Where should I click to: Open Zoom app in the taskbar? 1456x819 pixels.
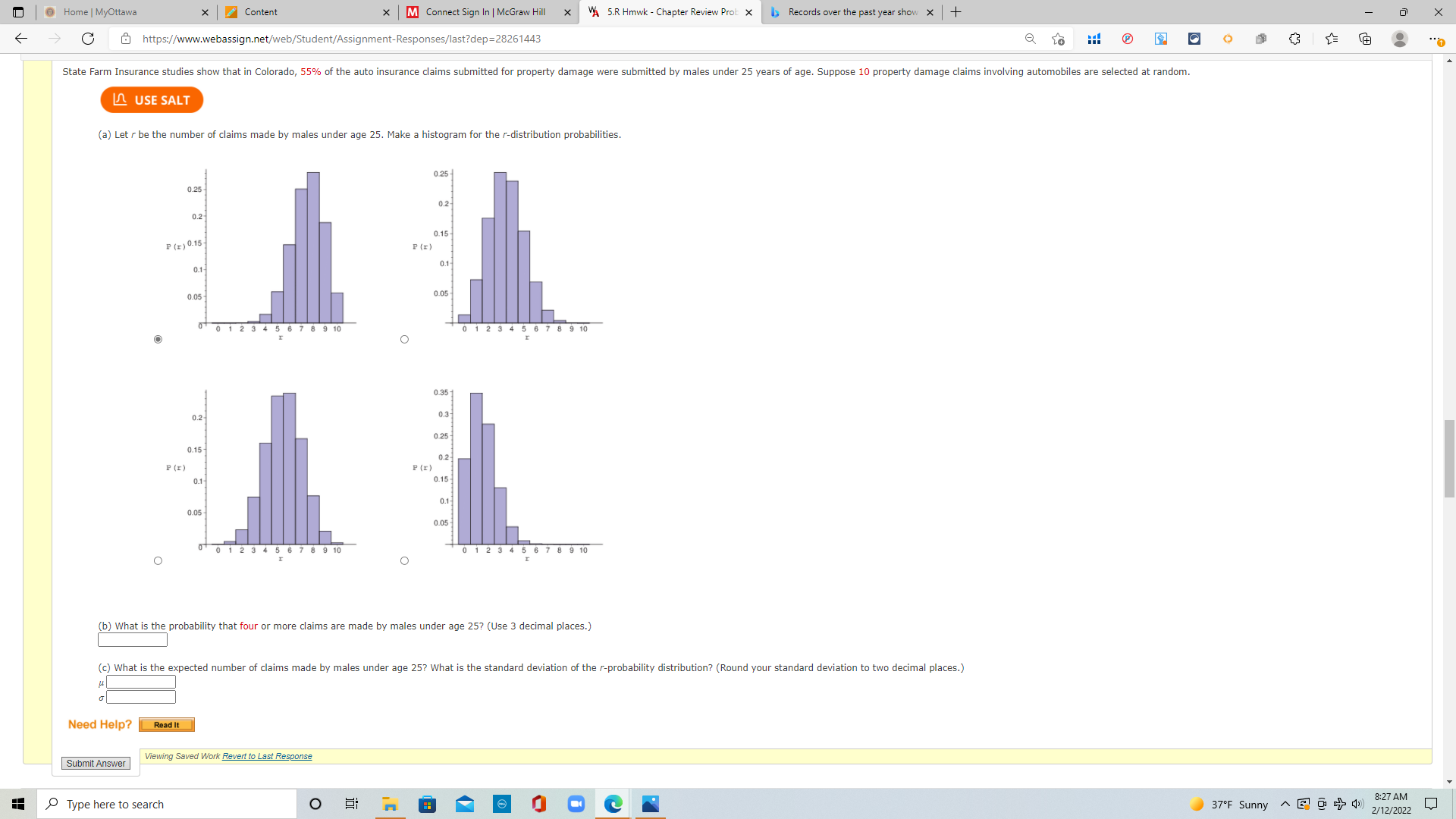click(576, 804)
